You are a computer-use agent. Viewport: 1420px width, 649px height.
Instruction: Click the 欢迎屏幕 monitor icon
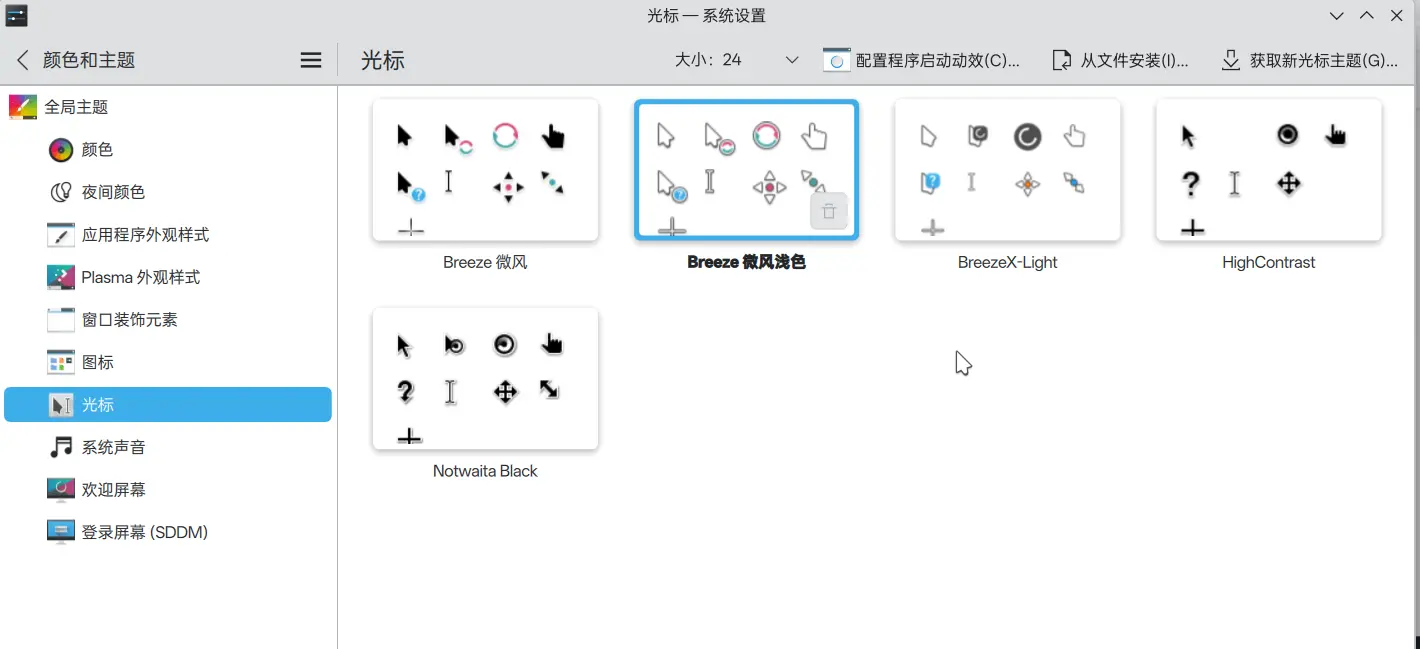click(x=61, y=490)
